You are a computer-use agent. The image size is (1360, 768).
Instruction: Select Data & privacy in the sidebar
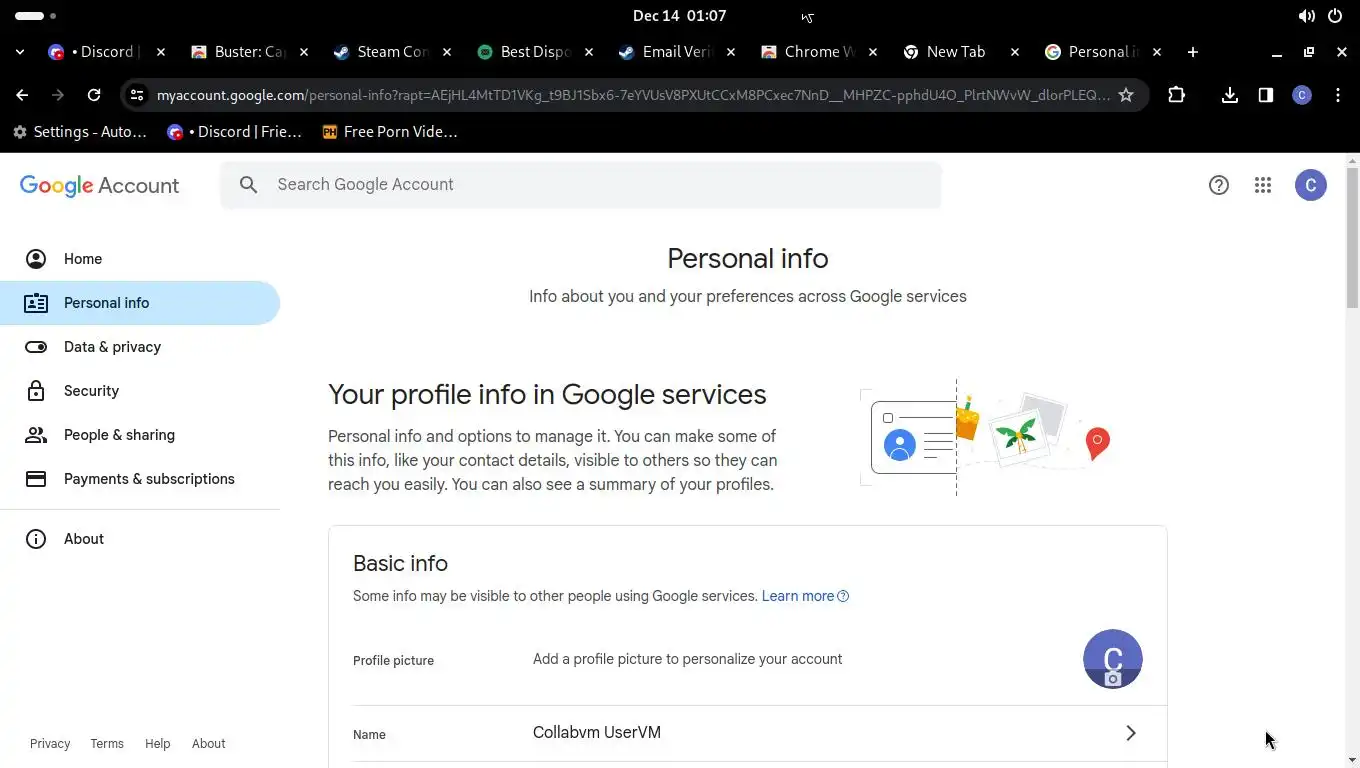coord(112,347)
